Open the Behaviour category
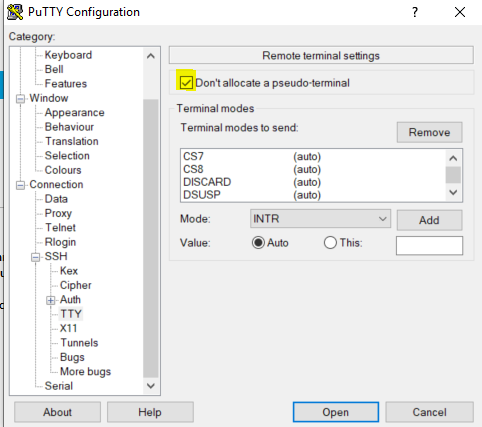This screenshot has height=427, width=482. pos(69,127)
